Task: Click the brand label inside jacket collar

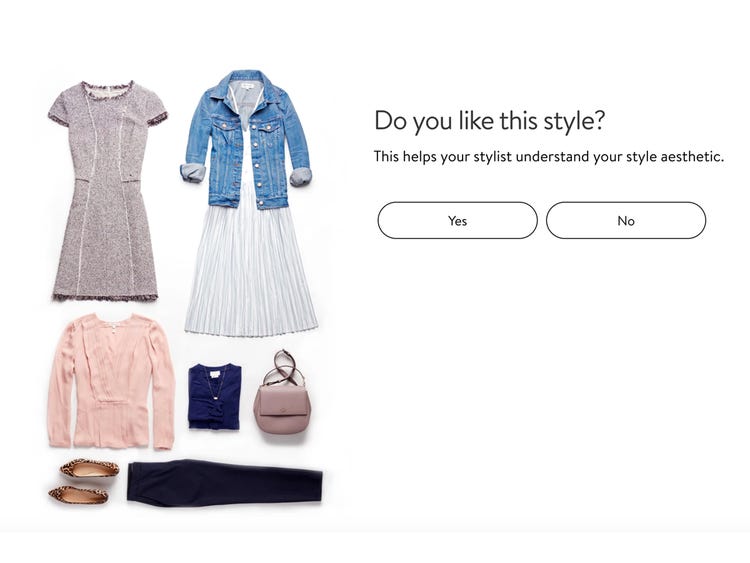Action: [246, 86]
